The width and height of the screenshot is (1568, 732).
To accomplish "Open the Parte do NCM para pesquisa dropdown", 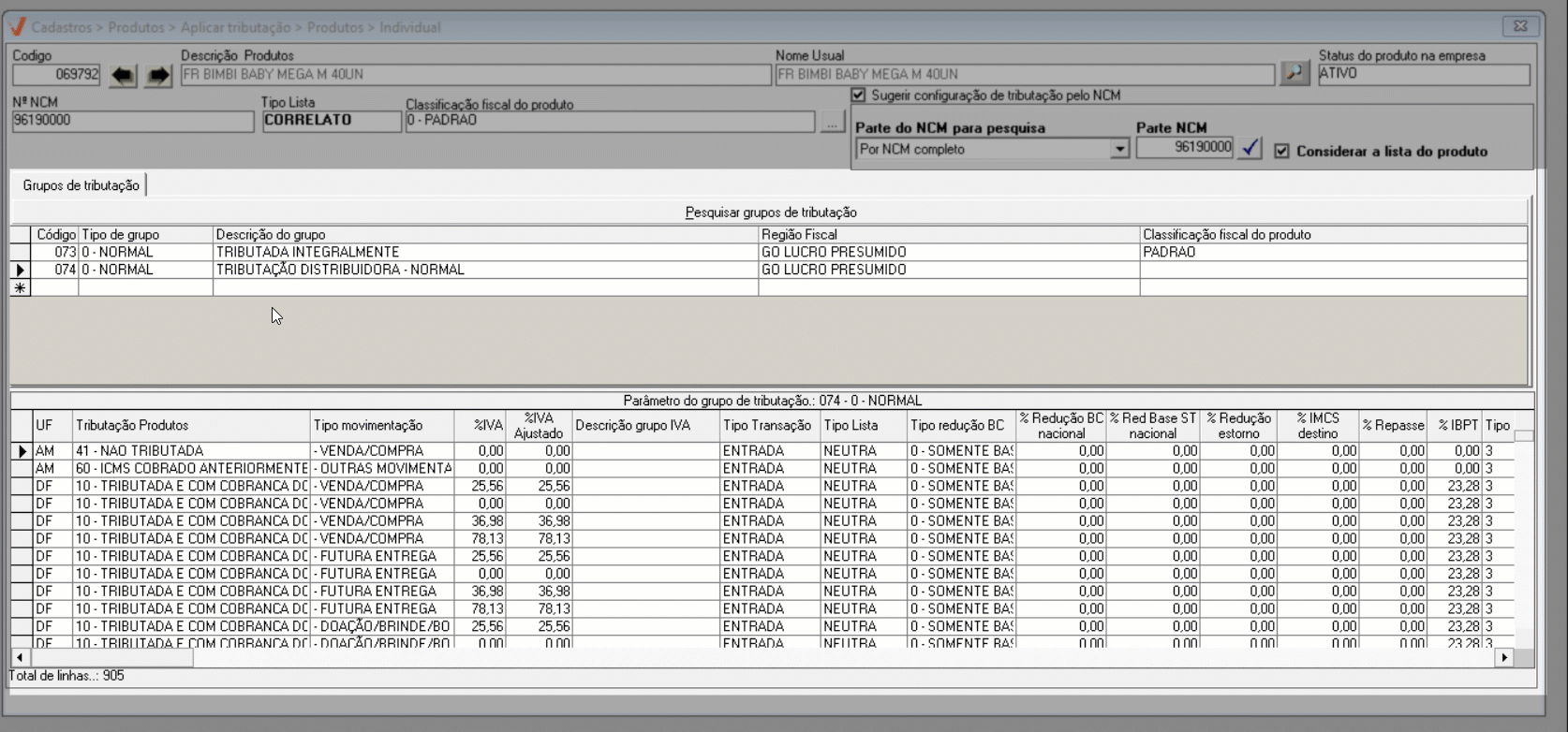I will point(1119,149).
